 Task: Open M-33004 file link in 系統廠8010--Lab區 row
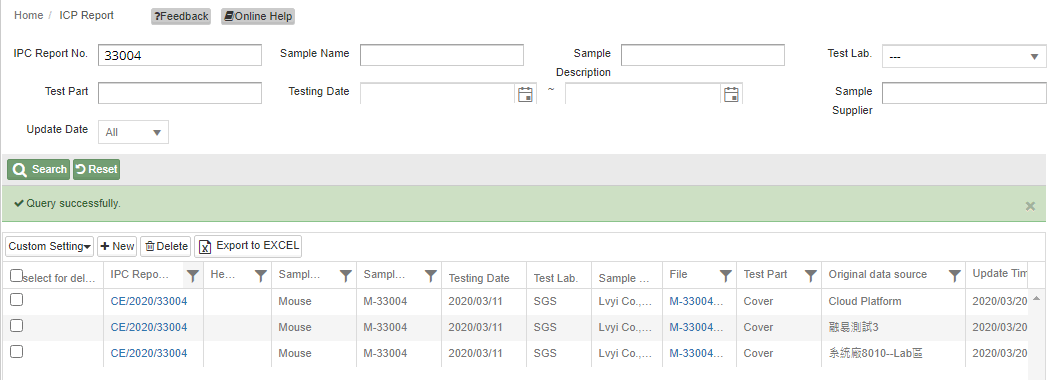(696, 353)
